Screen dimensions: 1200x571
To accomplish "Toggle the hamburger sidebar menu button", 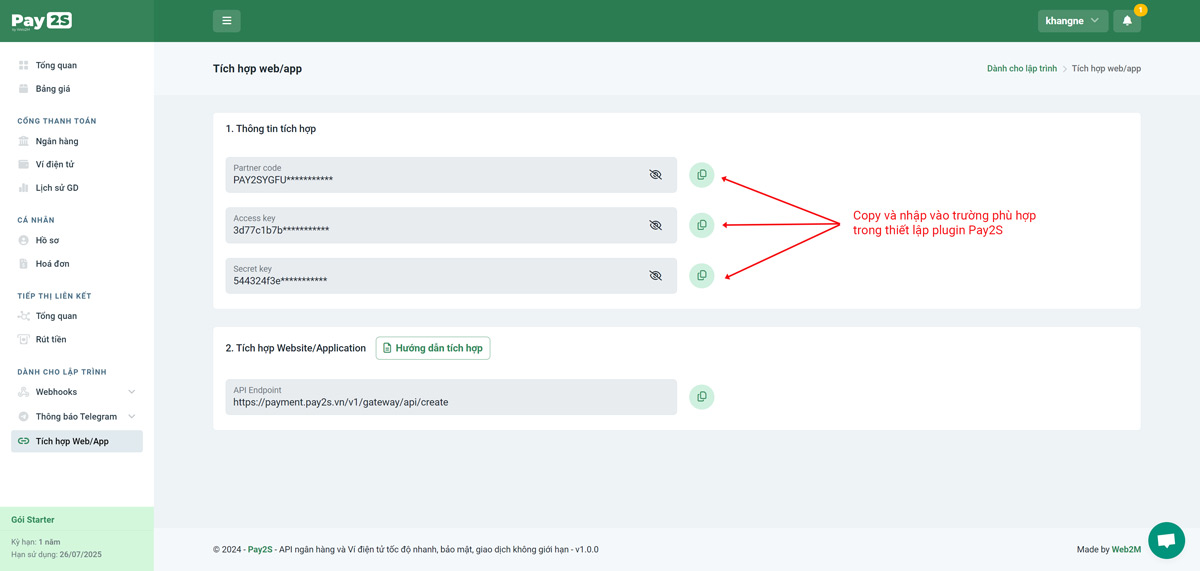I will [227, 20].
